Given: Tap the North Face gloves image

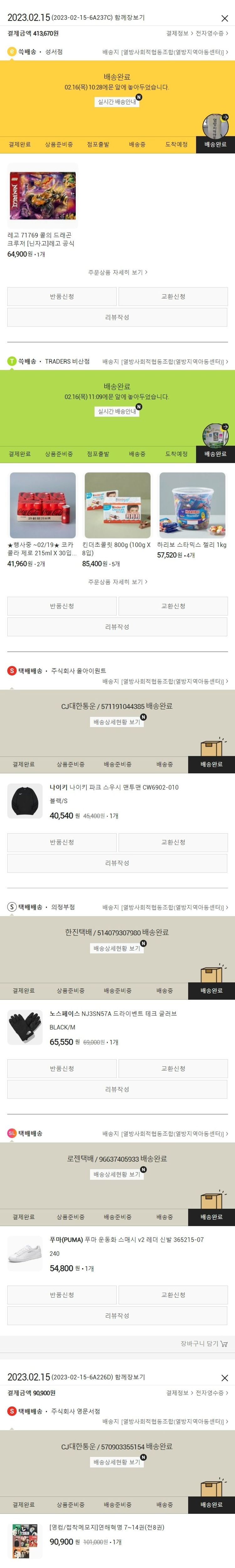Looking at the screenshot, I should point(25,1026).
